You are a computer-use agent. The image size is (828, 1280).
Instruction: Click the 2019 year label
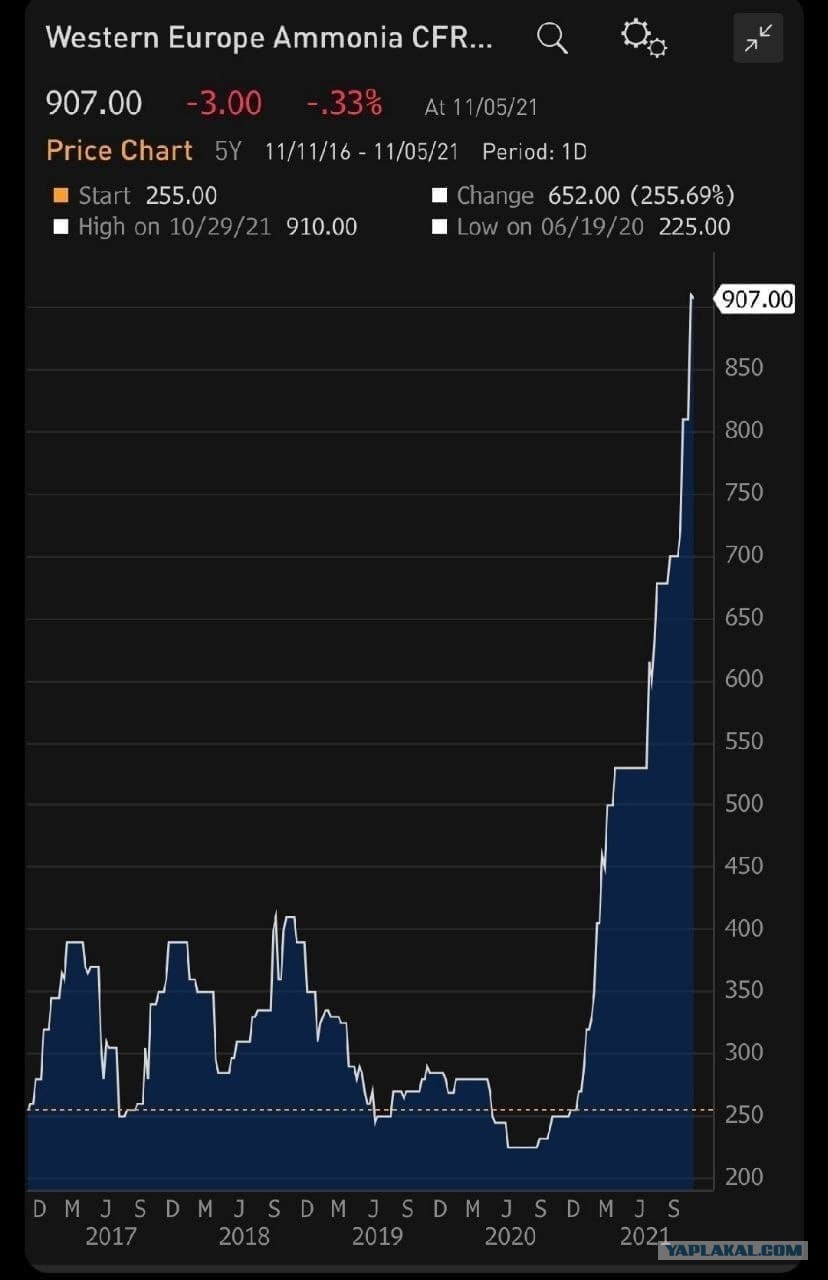[x=377, y=1237]
